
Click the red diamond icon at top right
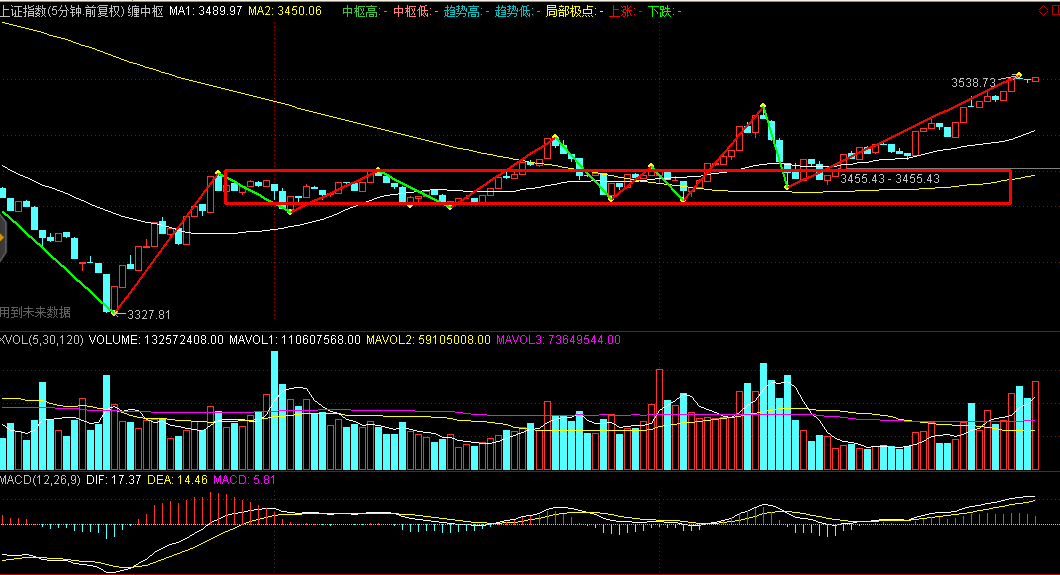tap(1045, 9)
